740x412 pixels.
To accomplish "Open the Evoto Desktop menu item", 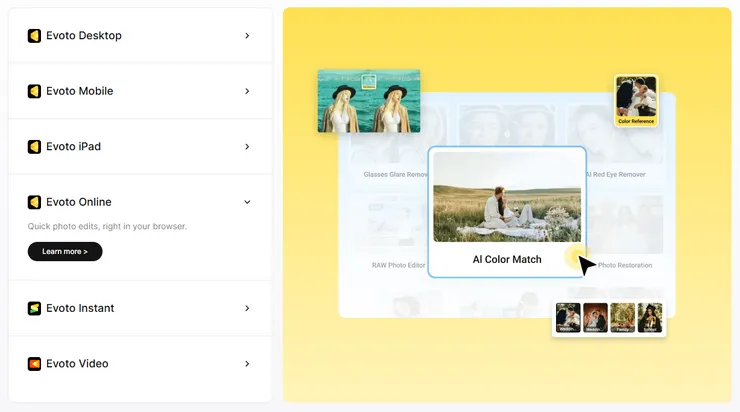I will [140, 36].
